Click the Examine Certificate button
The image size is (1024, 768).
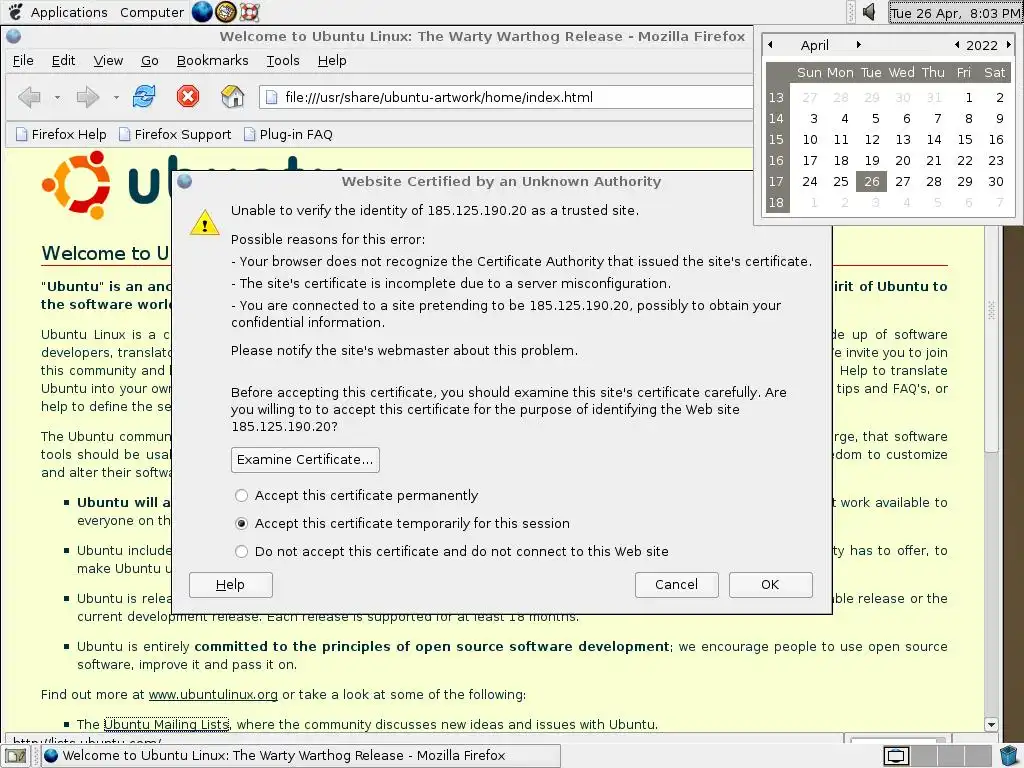click(305, 460)
